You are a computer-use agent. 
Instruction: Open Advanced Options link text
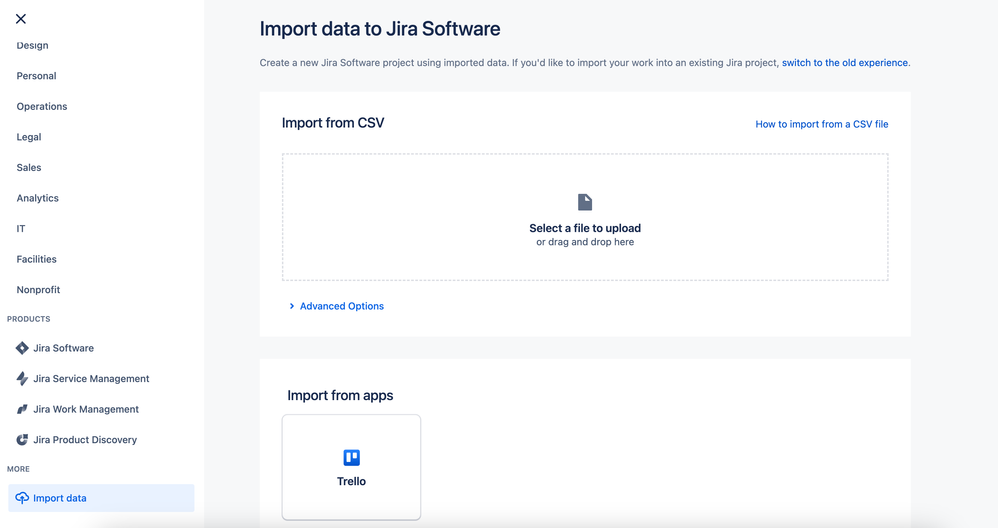pyautogui.click(x=342, y=306)
